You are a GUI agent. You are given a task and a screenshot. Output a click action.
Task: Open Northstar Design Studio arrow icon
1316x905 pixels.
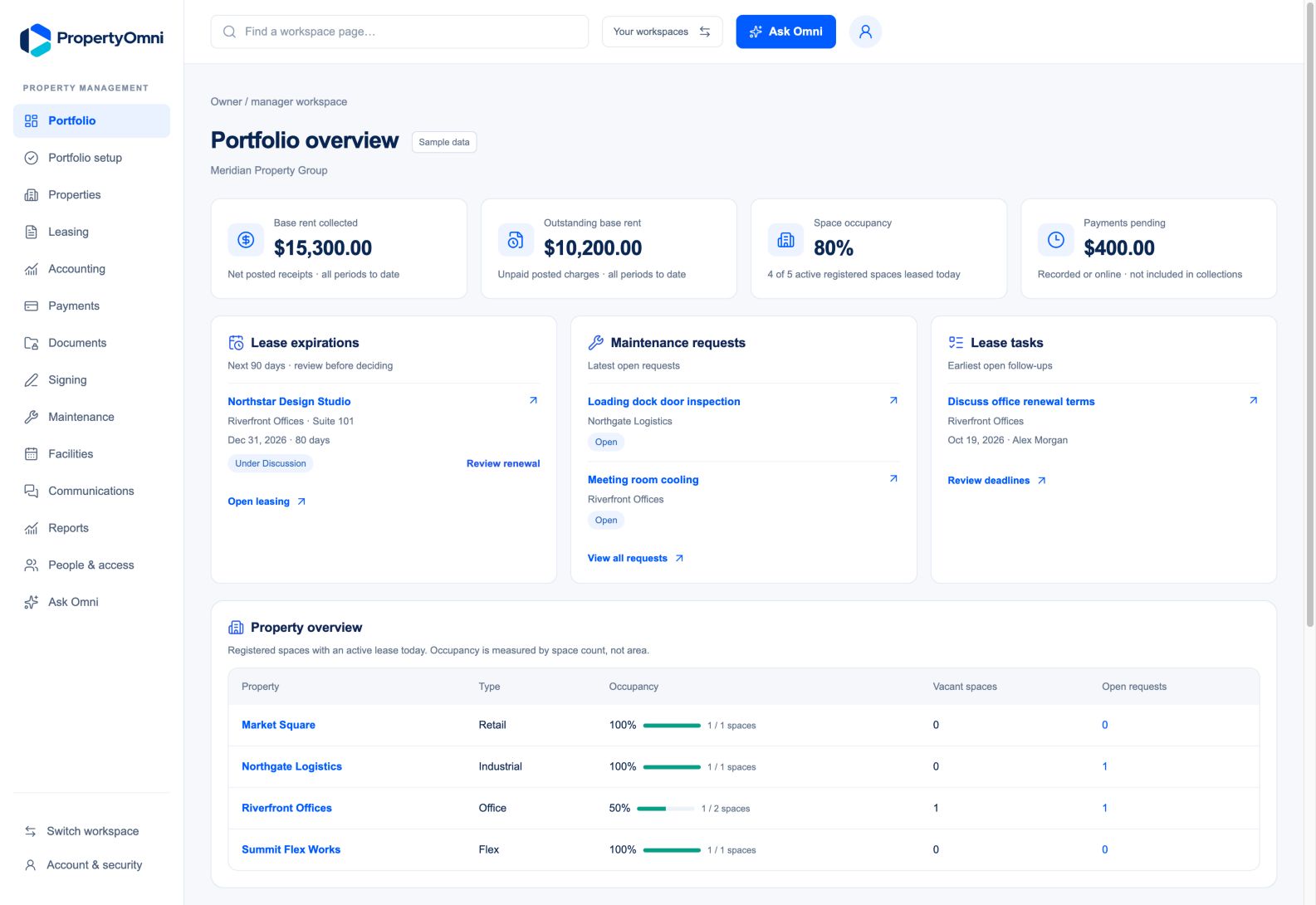[533, 400]
